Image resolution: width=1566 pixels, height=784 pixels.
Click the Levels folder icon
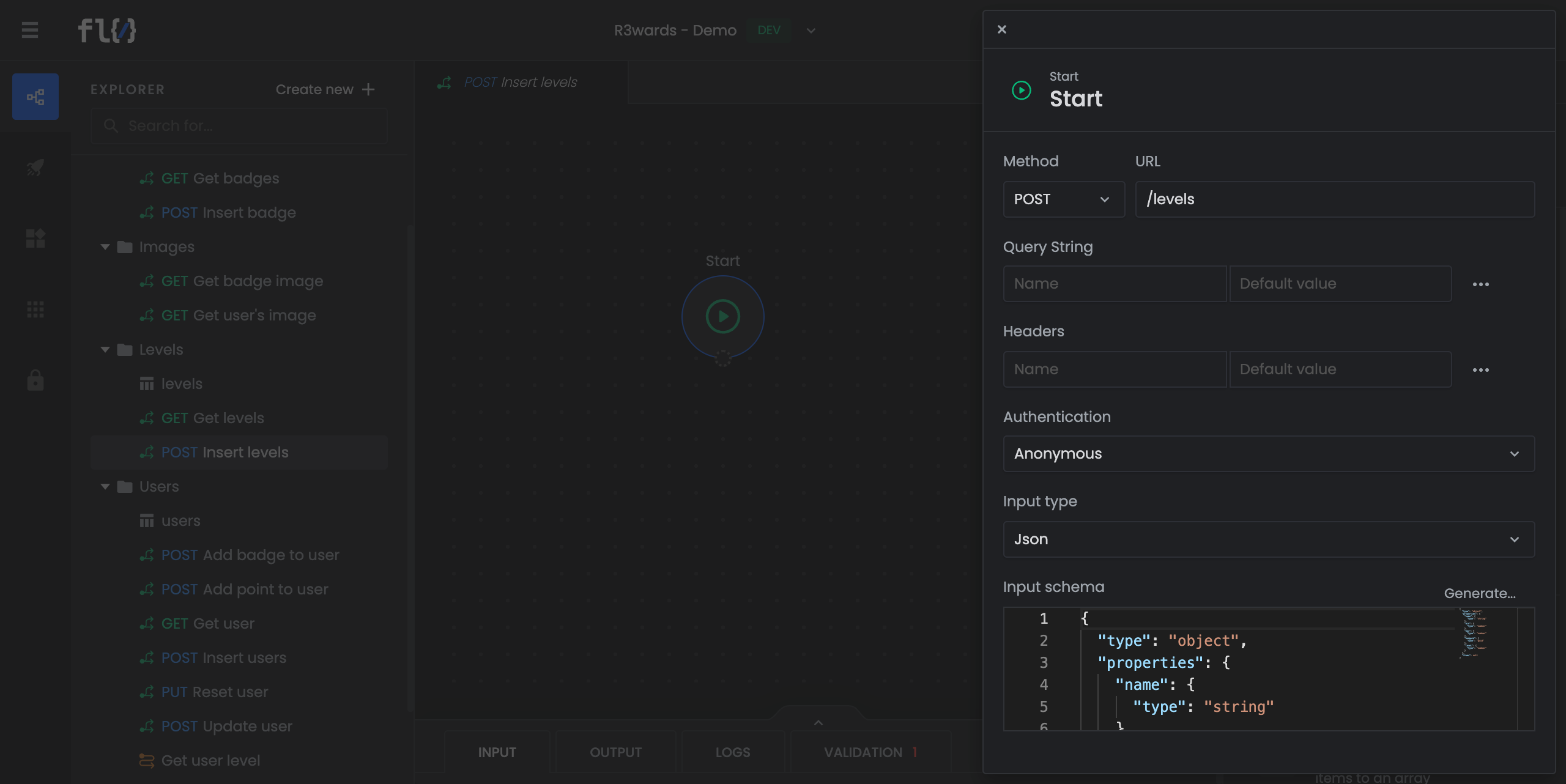[125, 350]
